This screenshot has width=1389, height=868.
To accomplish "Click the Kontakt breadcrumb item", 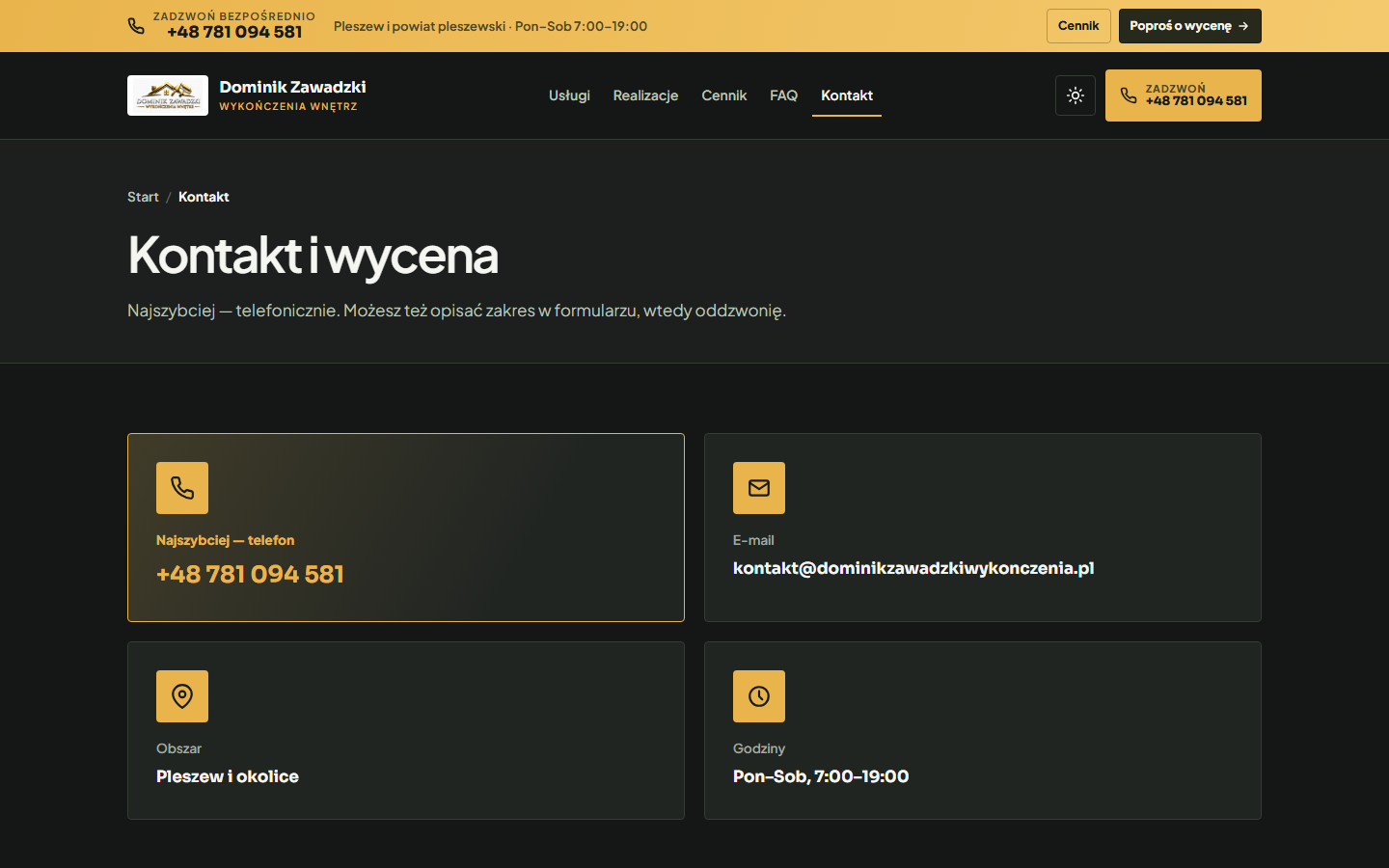I will pyautogui.click(x=204, y=197).
